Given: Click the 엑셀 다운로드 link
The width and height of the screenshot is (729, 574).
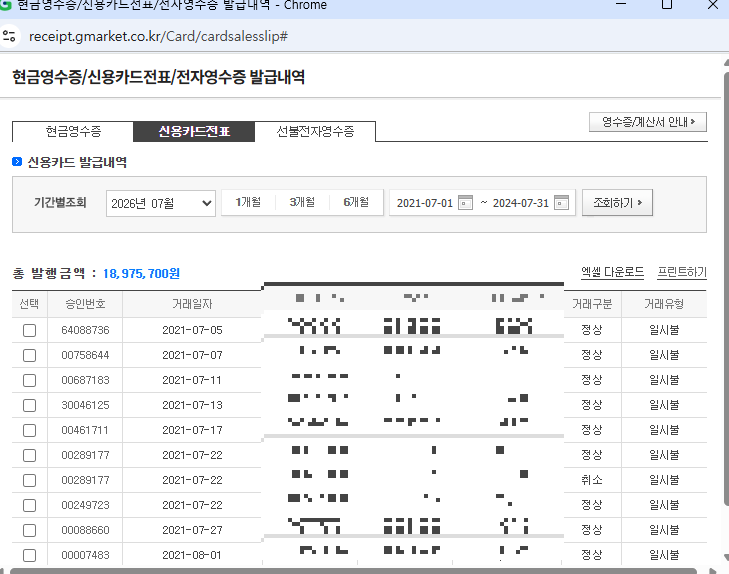Looking at the screenshot, I should coord(612,272).
